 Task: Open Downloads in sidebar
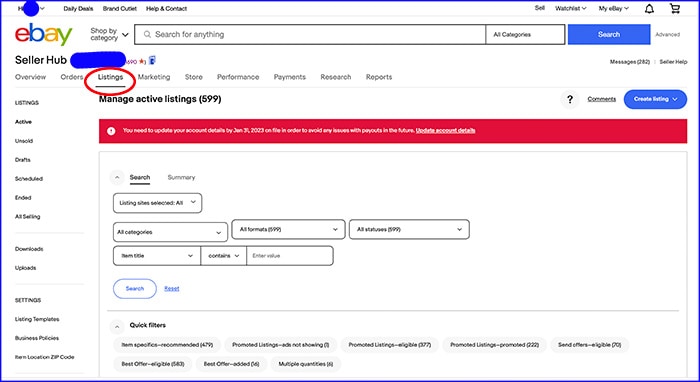click(x=29, y=249)
